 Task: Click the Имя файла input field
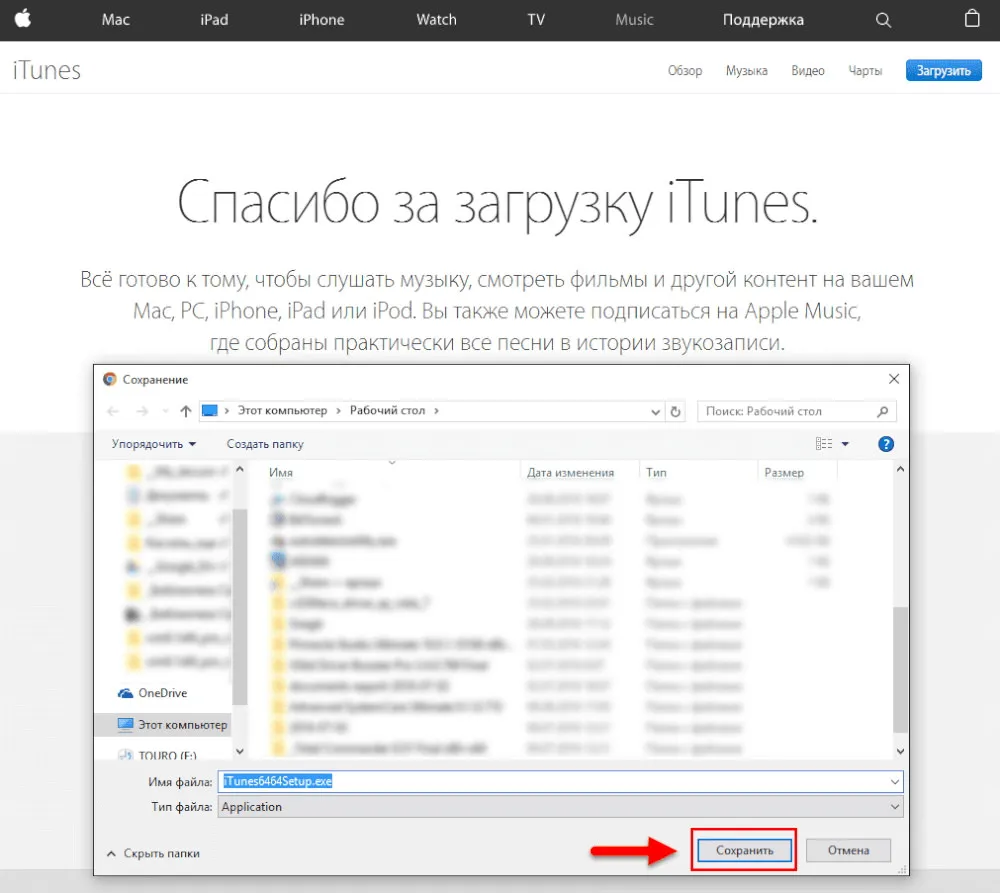[550, 781]
